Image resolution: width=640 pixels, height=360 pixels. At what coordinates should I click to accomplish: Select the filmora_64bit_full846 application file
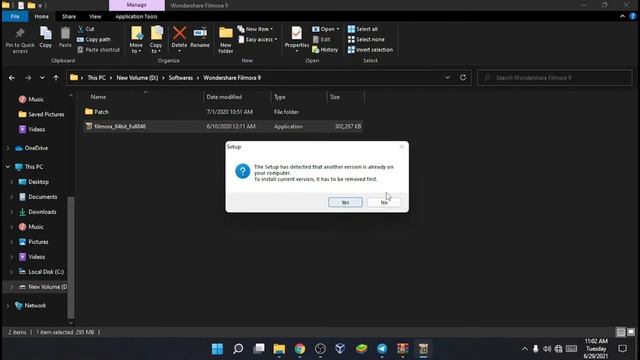tap(223, 126)
